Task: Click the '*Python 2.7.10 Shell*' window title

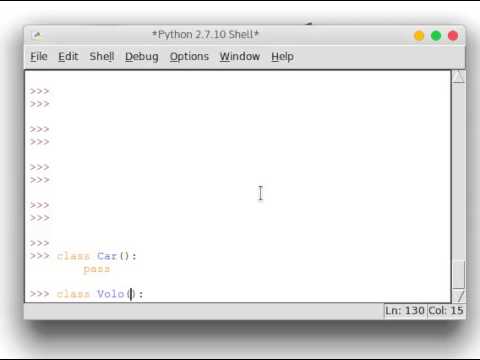Action: [x=205, y=34]
